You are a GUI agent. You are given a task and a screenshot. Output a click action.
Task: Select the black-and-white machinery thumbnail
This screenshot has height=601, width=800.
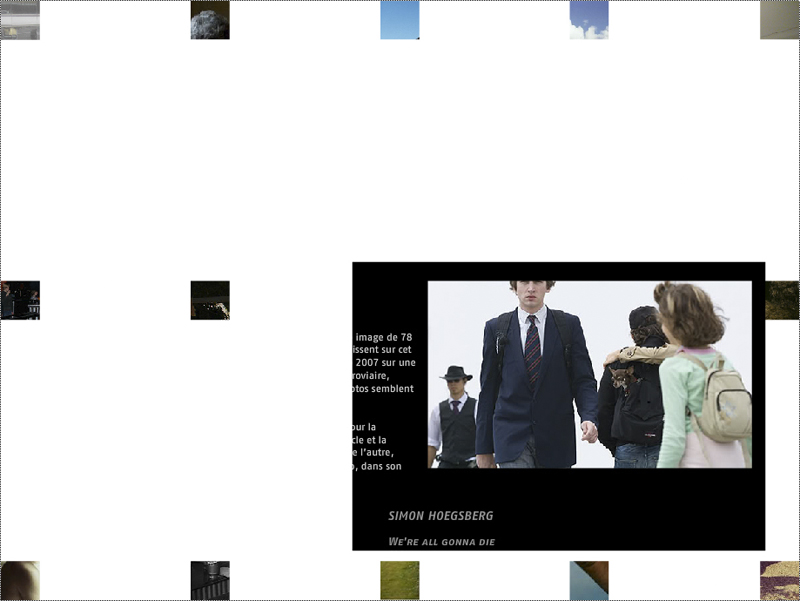click(x=210, y=581)
